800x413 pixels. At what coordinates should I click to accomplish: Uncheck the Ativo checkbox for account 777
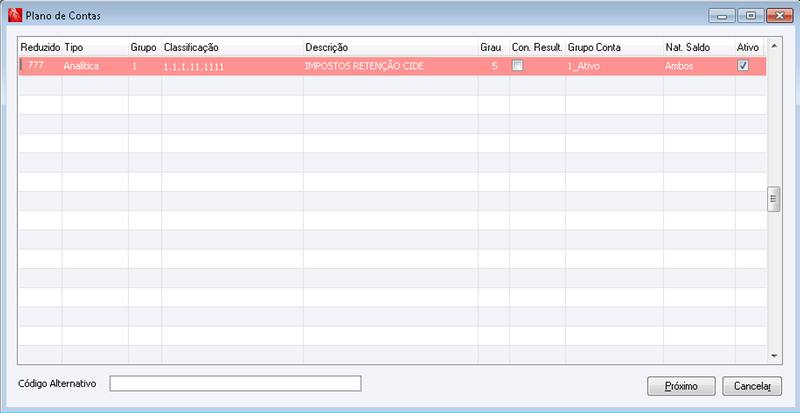coord(744,65)
